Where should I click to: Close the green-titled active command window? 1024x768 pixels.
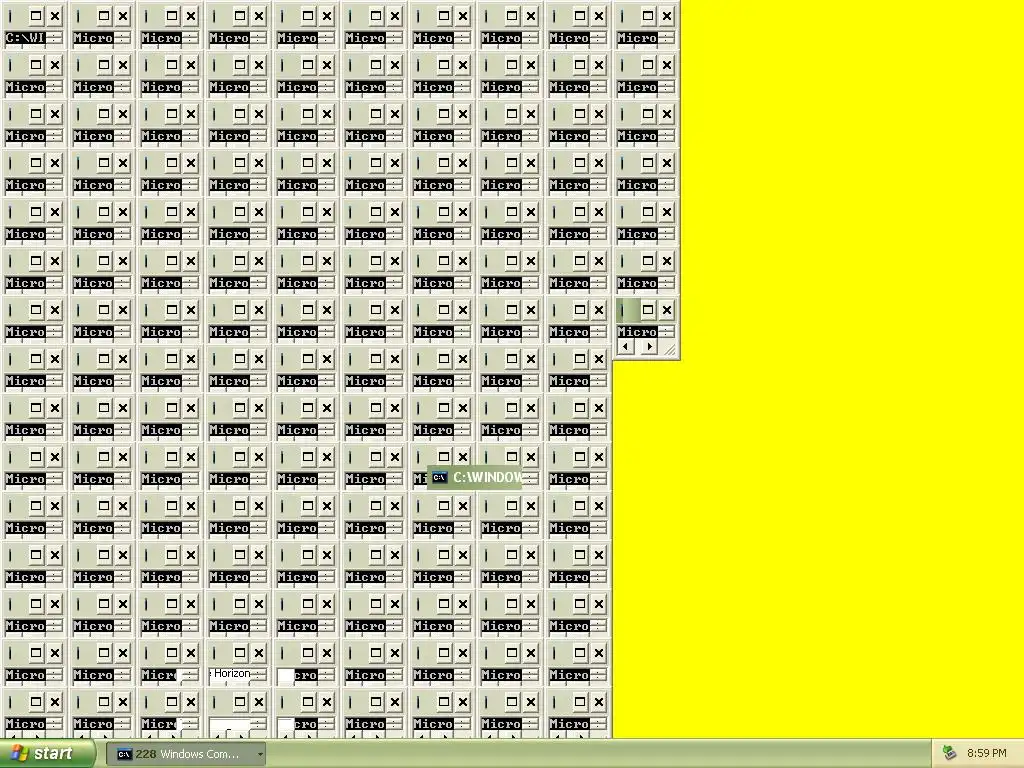(x=666, y=310)
